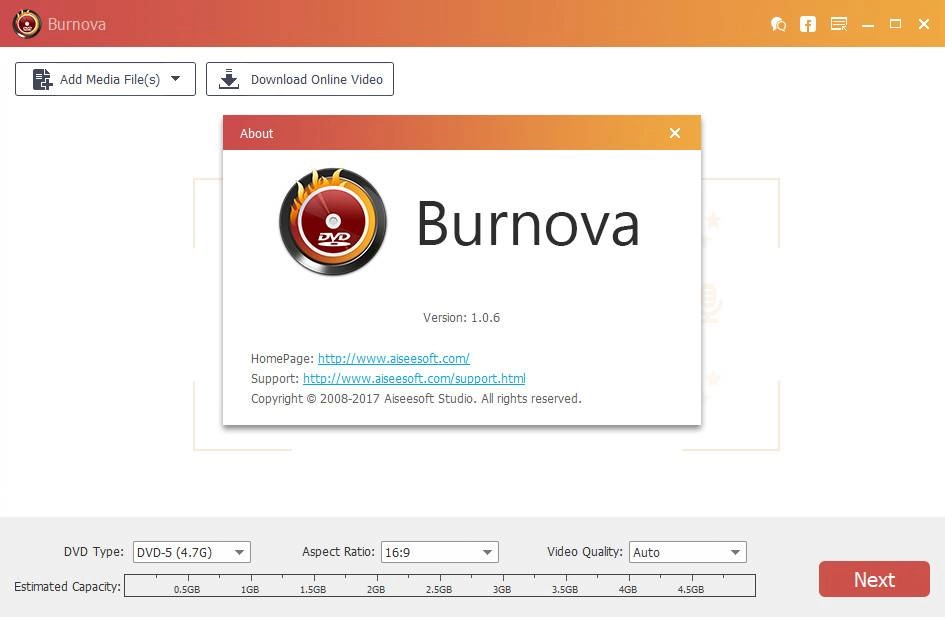This screenshot has height=617, width=945.
Task: Open the Video Quality Auto dropdown
Action: tap(688, 552)
